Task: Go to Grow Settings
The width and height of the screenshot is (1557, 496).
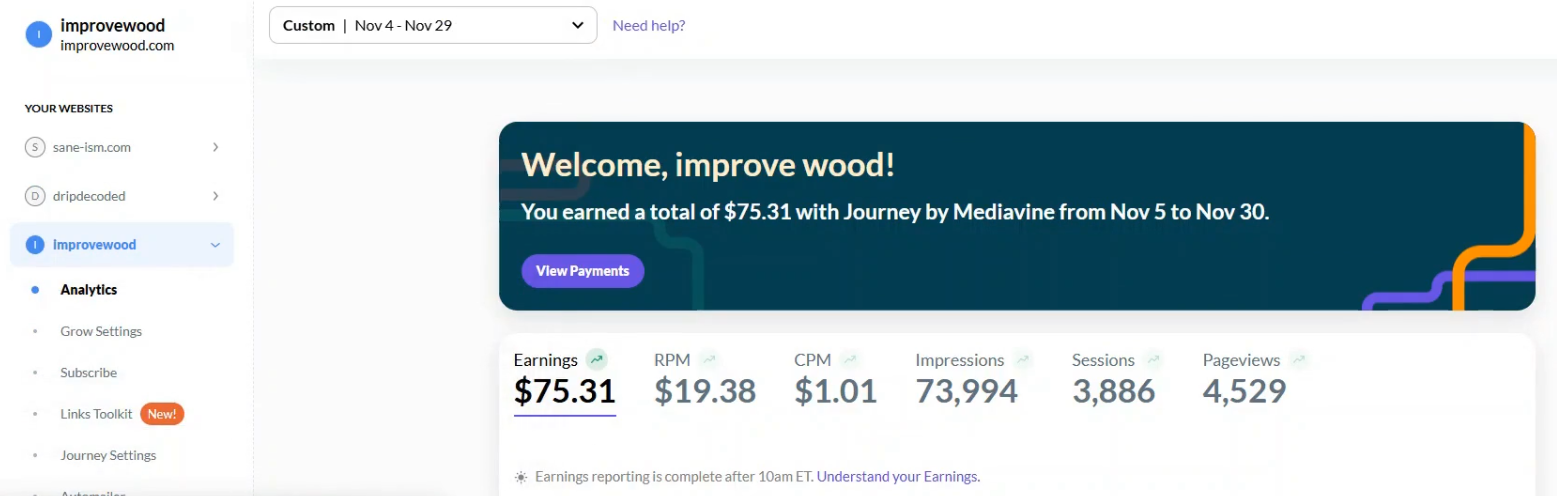Action: [x=101, y=331]
